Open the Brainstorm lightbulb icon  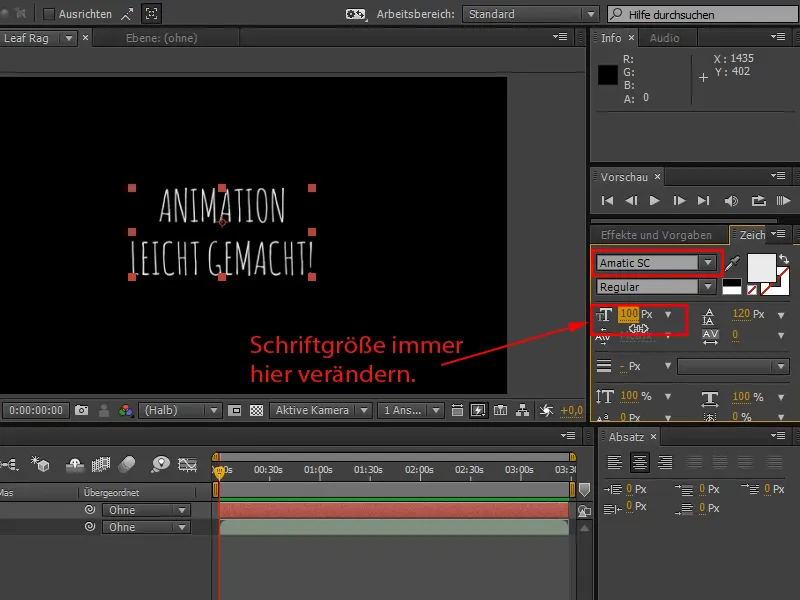(161, 464)
